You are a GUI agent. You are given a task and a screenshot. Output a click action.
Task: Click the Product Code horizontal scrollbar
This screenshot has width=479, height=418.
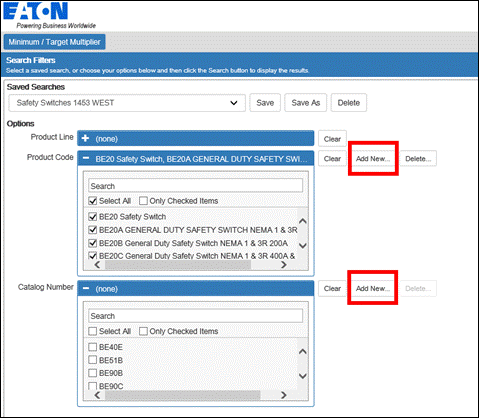point(178,265)
